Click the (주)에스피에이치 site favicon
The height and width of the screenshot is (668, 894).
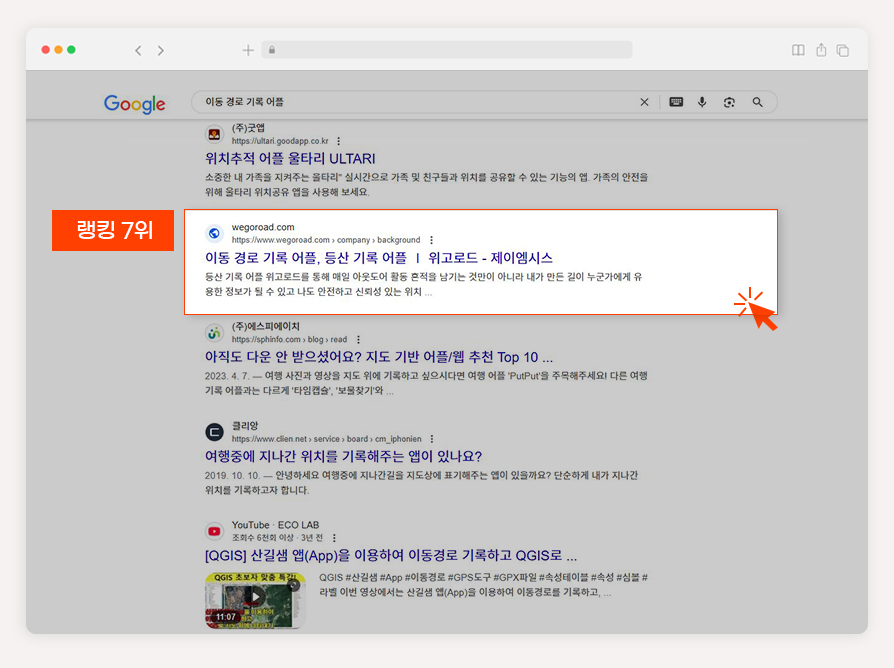[214, 332]
